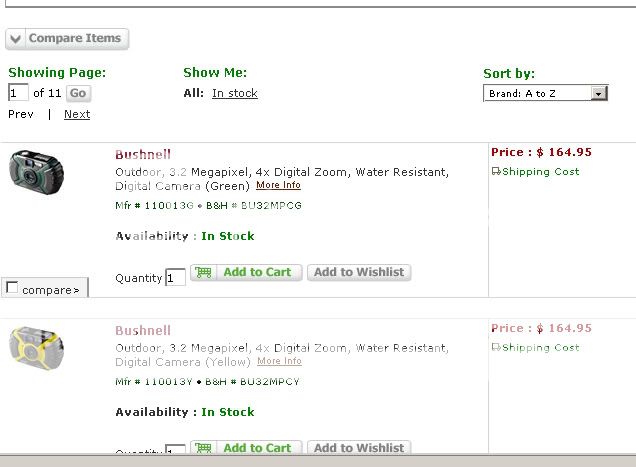The image size is (636, 467).
Task: Click the cart icon for green Bushnell camera
Action: click(203, 272)
